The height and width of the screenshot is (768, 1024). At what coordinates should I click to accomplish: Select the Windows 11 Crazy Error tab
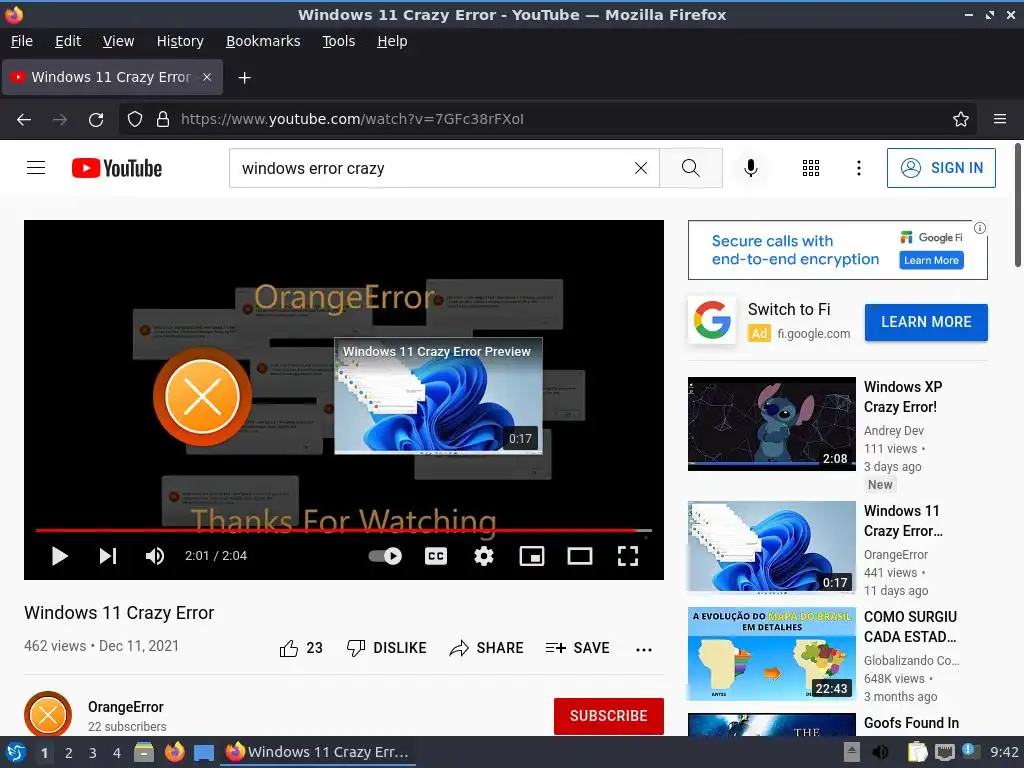(x=111, y=77)
